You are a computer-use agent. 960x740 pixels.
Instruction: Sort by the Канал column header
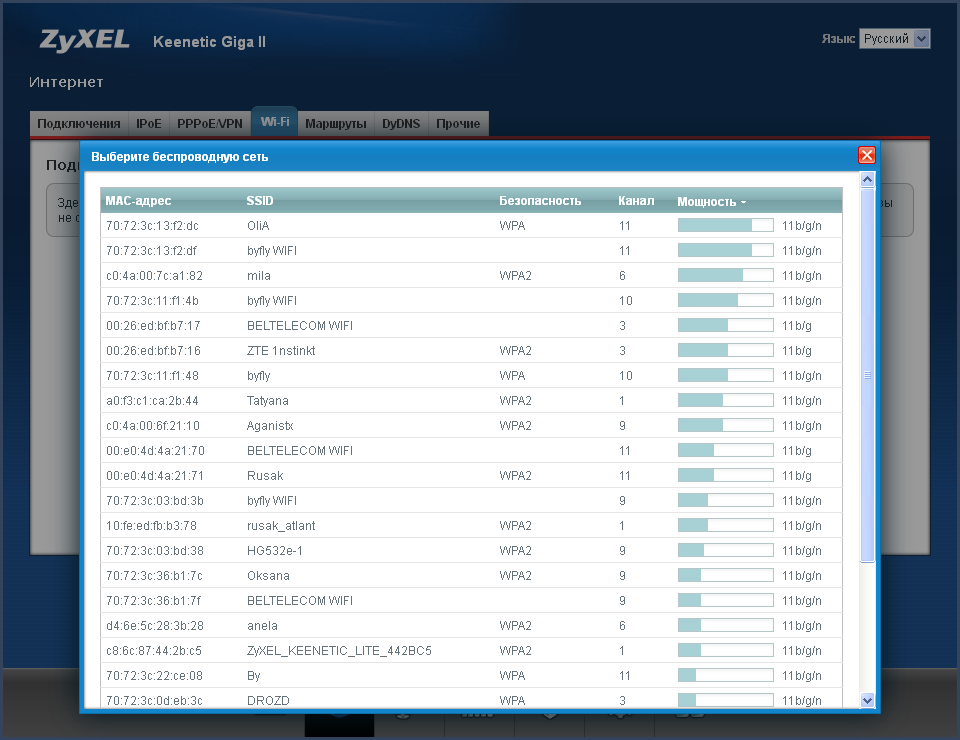[x=636, y=201]
